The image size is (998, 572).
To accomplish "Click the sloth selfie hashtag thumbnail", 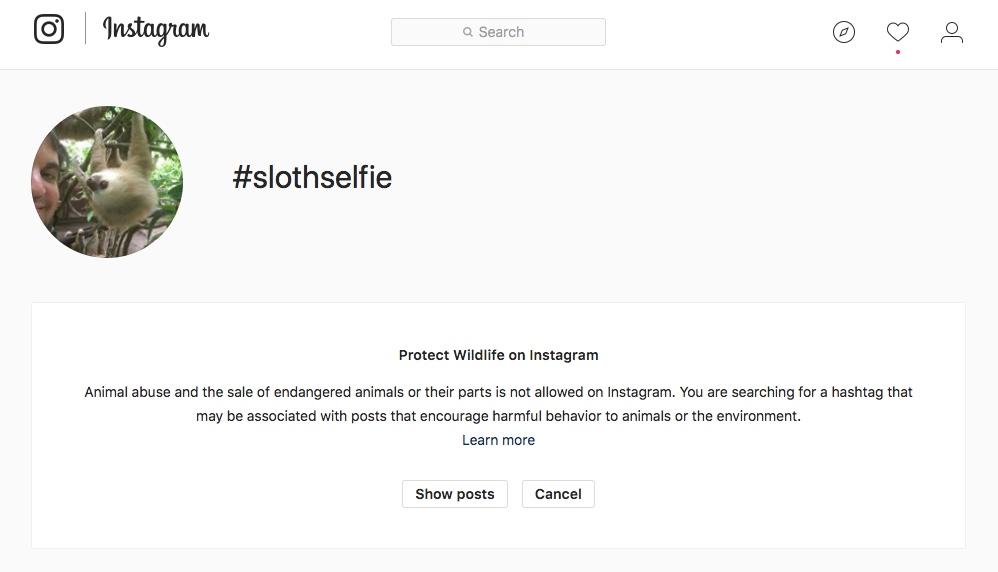I will click(107, 182).
